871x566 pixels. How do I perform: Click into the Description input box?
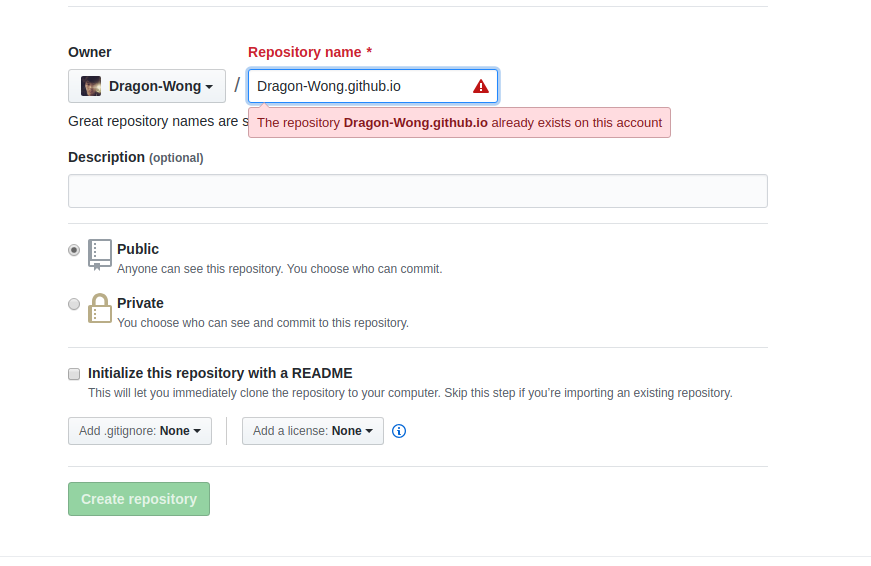(417, 191)
